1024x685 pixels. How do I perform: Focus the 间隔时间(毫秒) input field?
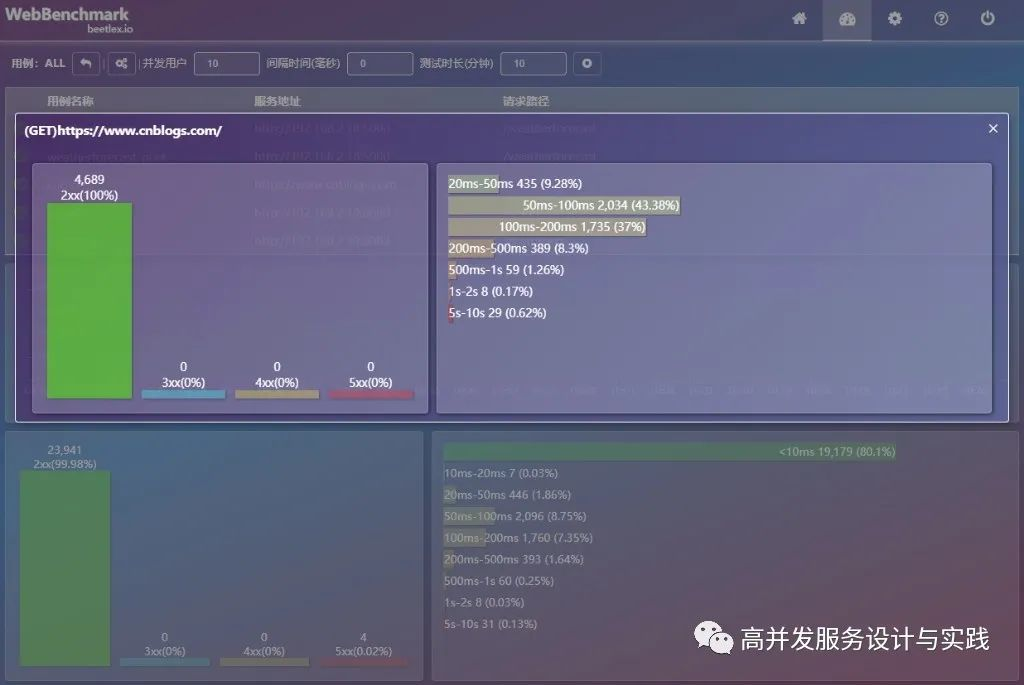click(379, 63)
